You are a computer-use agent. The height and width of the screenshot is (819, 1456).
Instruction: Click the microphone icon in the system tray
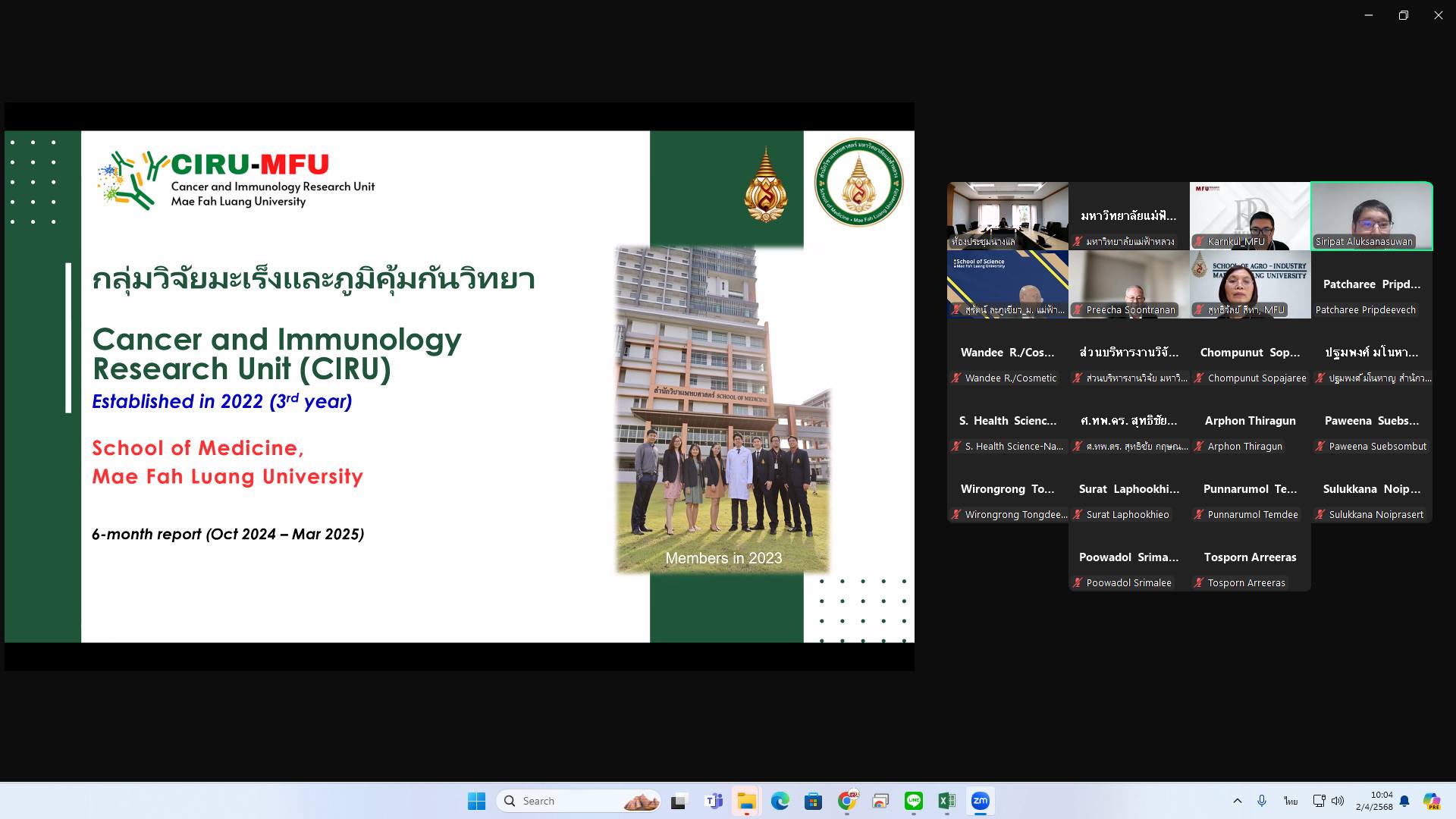pyautogui.click(x=1262, y=801)
